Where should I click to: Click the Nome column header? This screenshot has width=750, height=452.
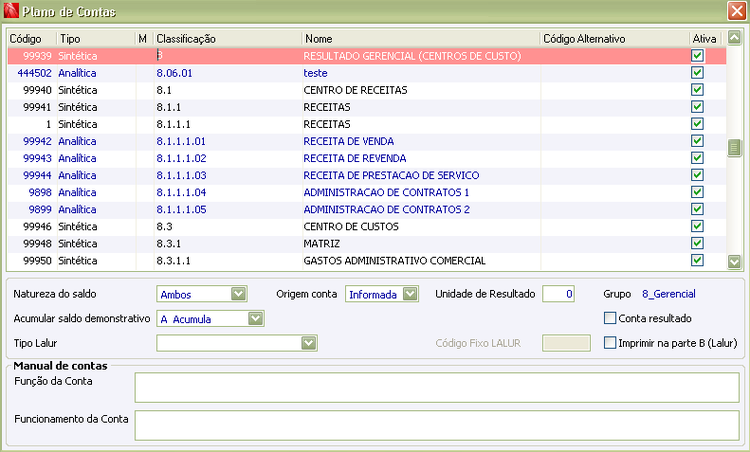point(421,39)
